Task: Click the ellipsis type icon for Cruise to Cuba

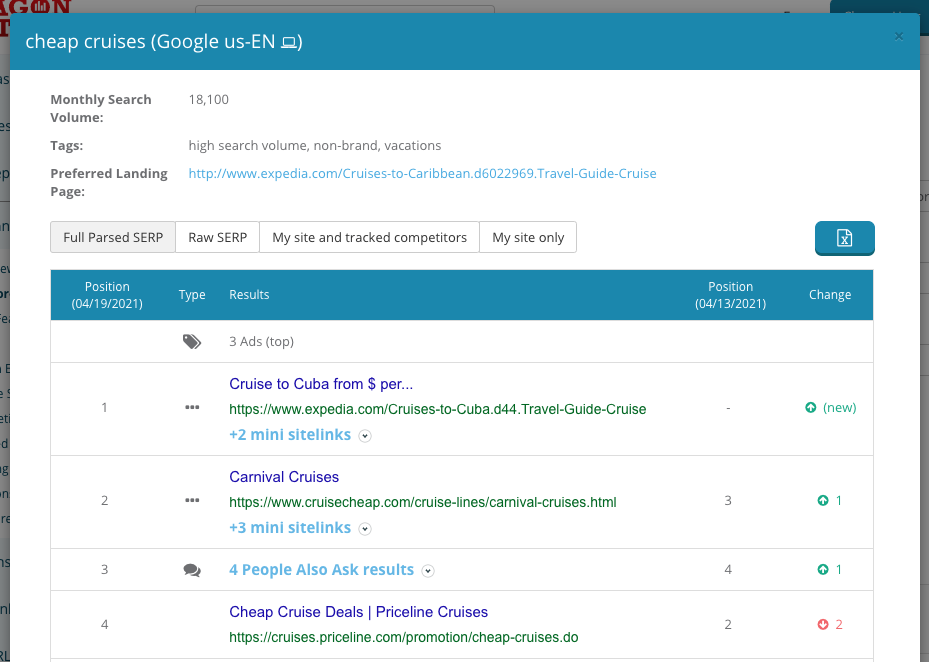Action: [x=191, y=407]
